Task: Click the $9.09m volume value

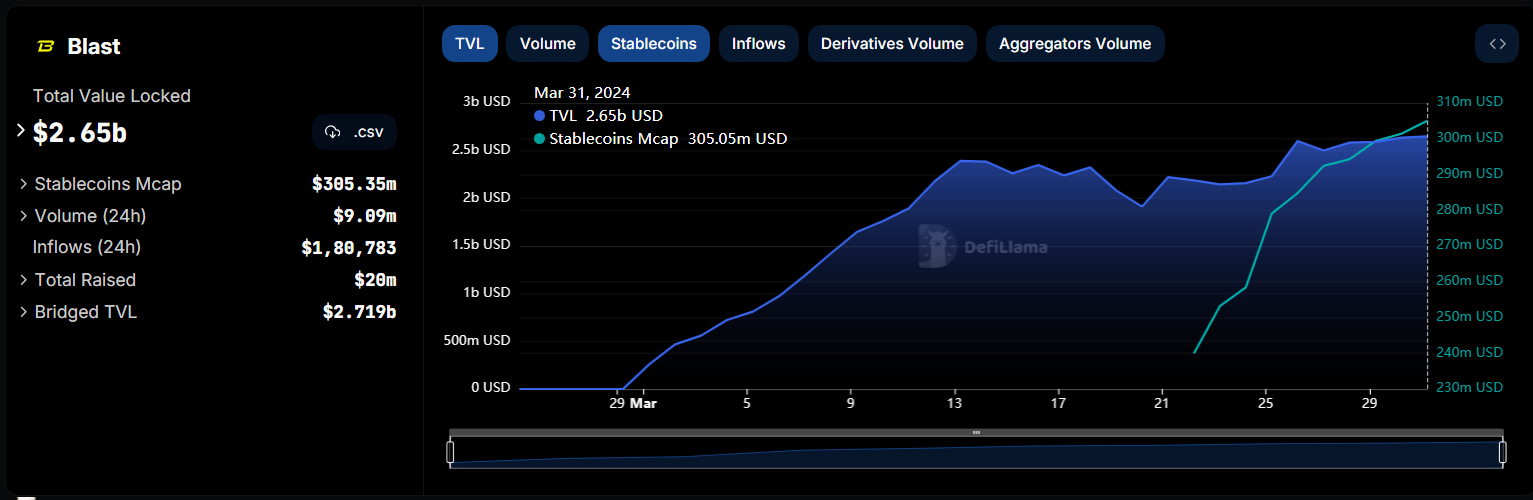Action: pyautogui.click(x=365, y=216)
